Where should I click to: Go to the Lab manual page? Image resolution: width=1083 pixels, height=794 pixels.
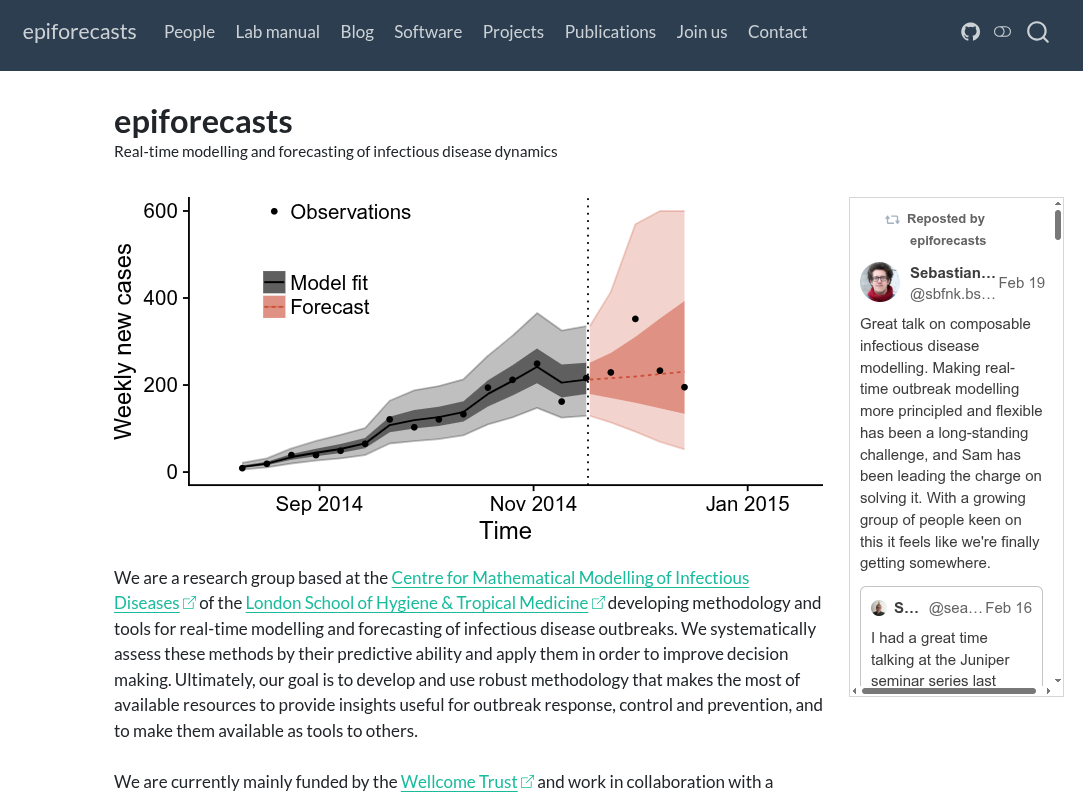pyautogui.click(x=277, y=32)
